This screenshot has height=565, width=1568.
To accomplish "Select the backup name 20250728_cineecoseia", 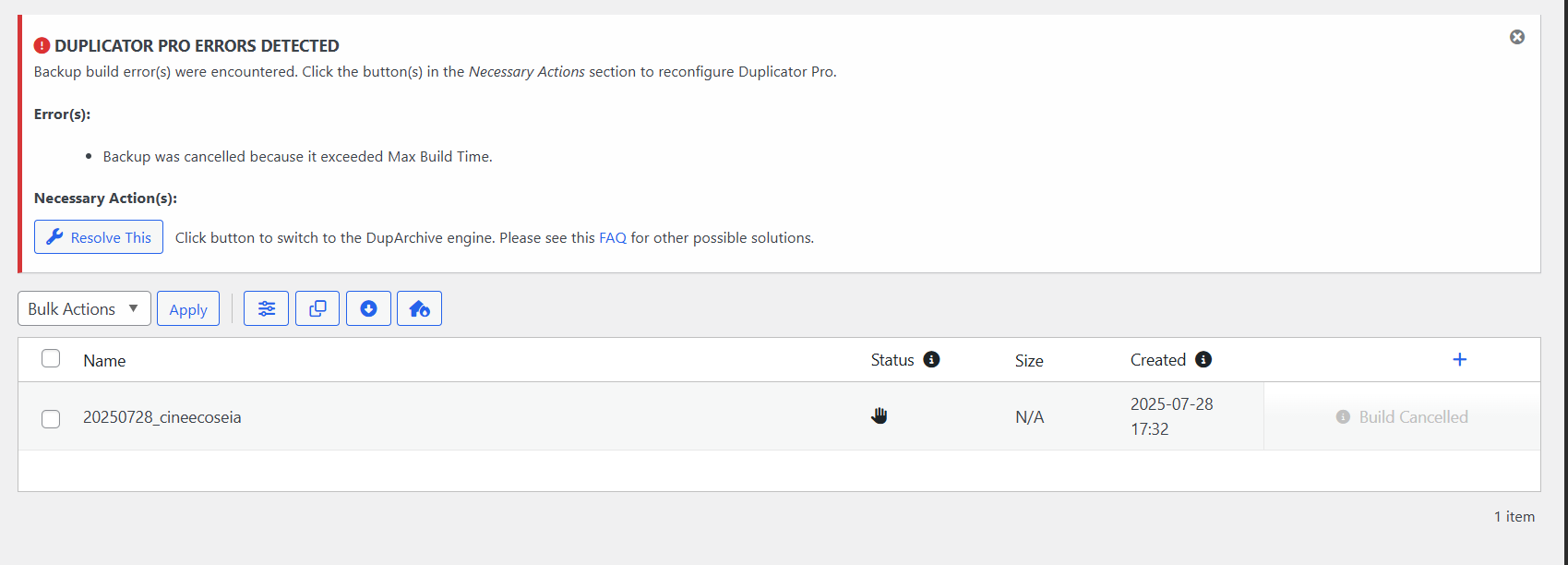I will [x=162, y=417].
